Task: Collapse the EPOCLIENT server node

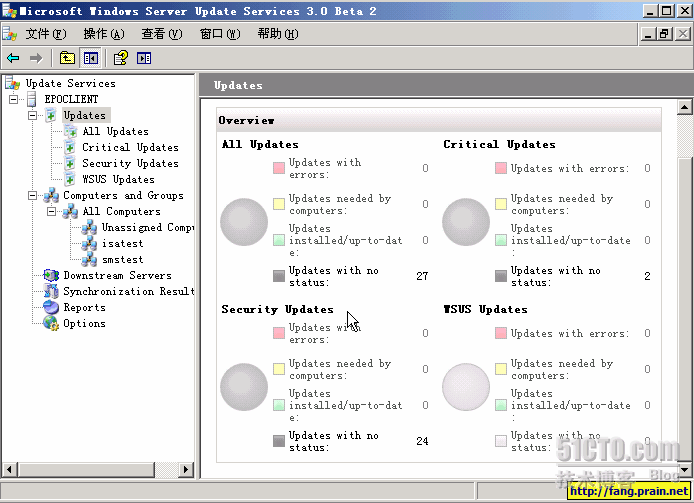Action: tap(14, 99)
